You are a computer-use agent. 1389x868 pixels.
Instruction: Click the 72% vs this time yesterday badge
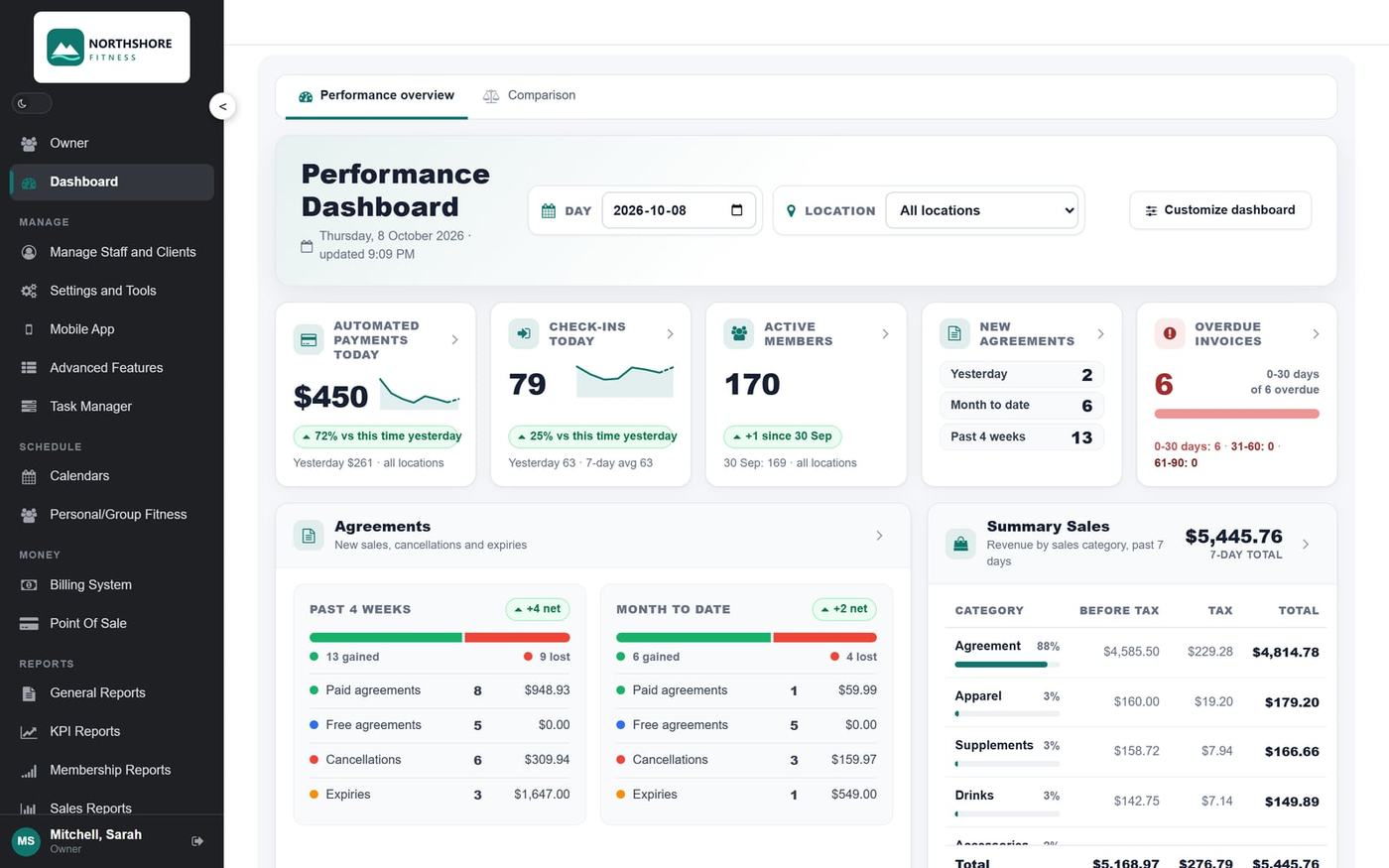point(378,436)
